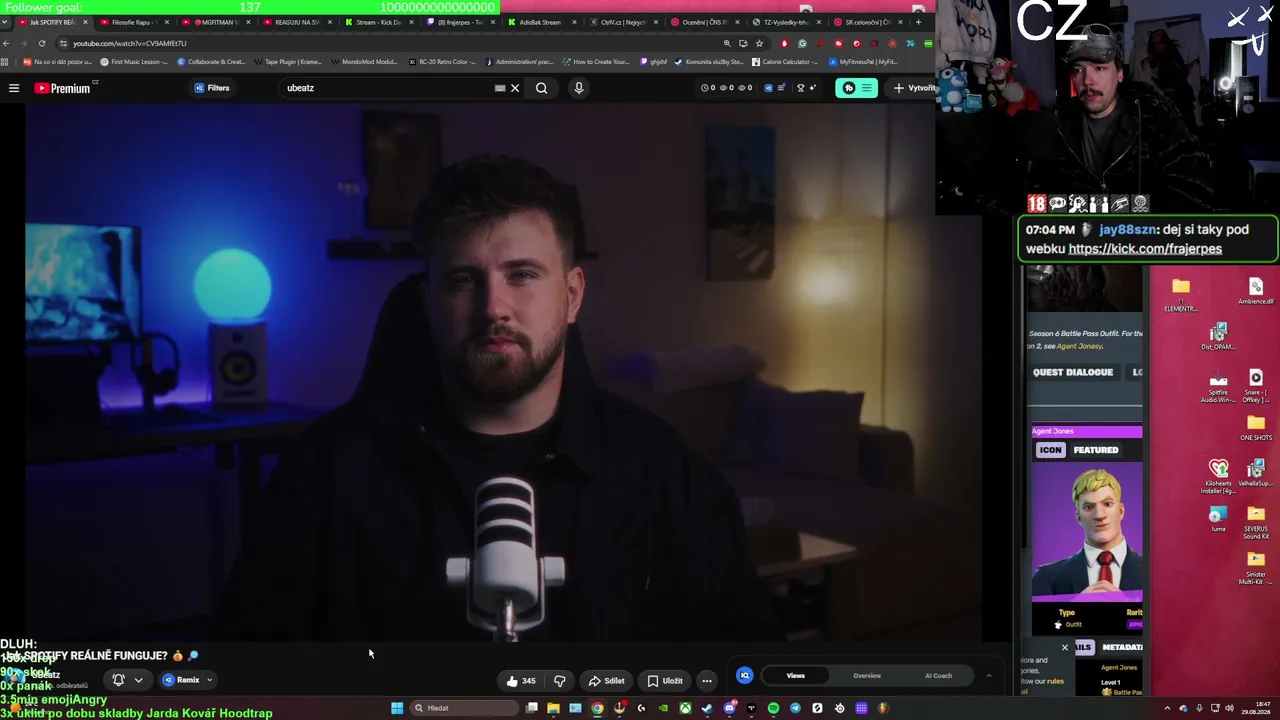Select the vidIQ Views tab
Image resolution: width=1280 pixels, height=720 pixels.
(x=795, y=676)
